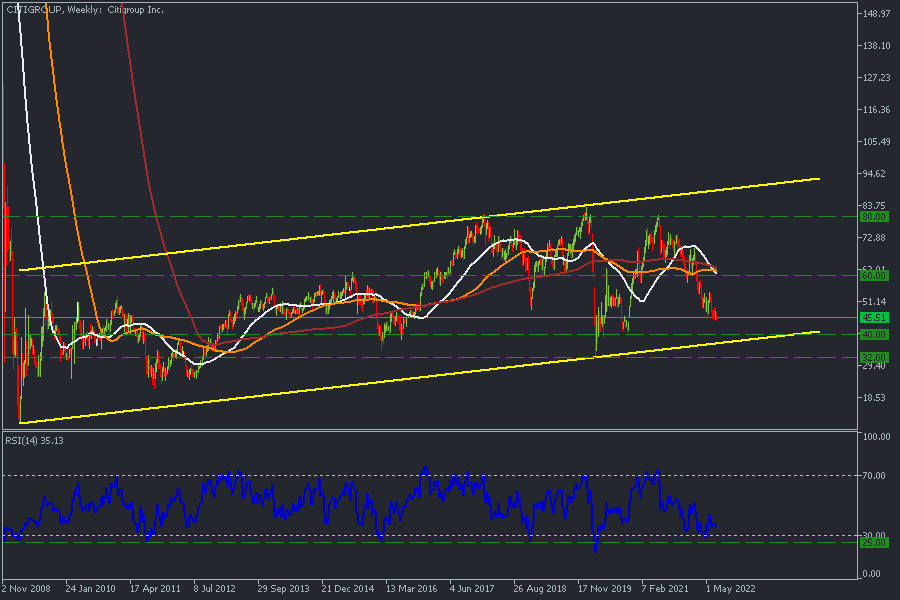Click the 32.00 support level tag
This screenshot has height=600, width=900.
875,357
